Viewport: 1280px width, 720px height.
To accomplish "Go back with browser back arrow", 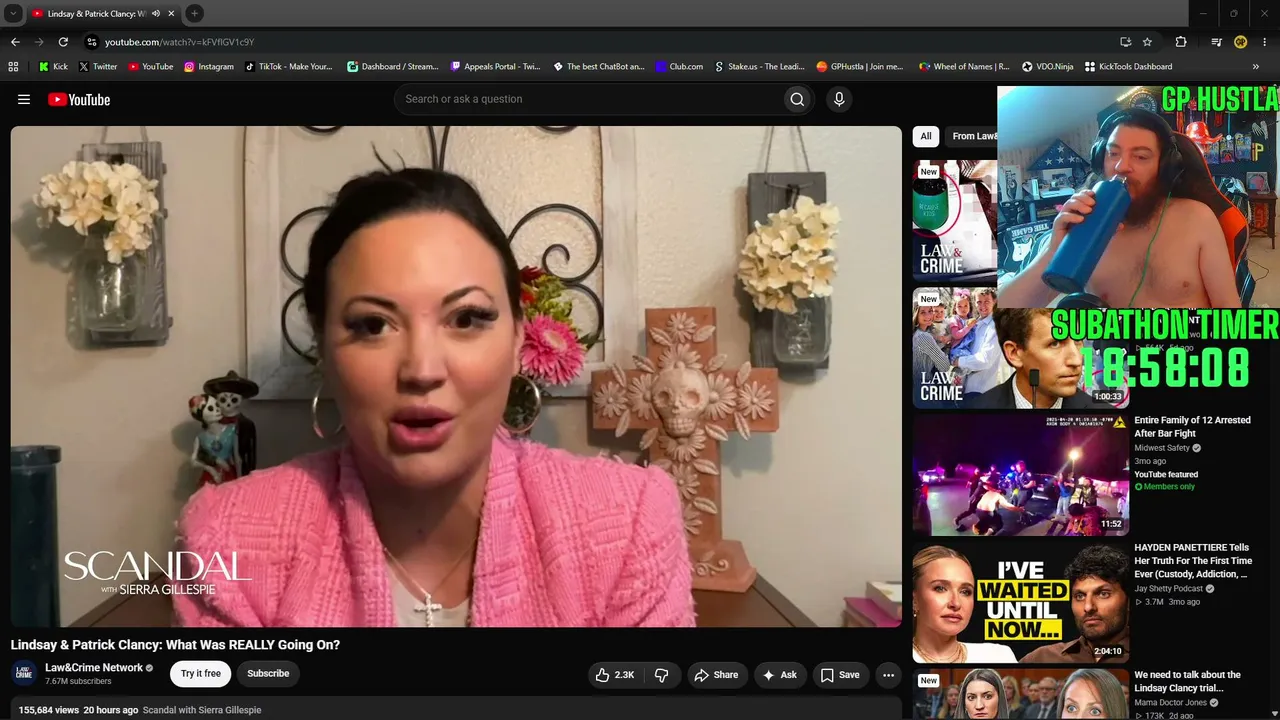I will 15,42.
